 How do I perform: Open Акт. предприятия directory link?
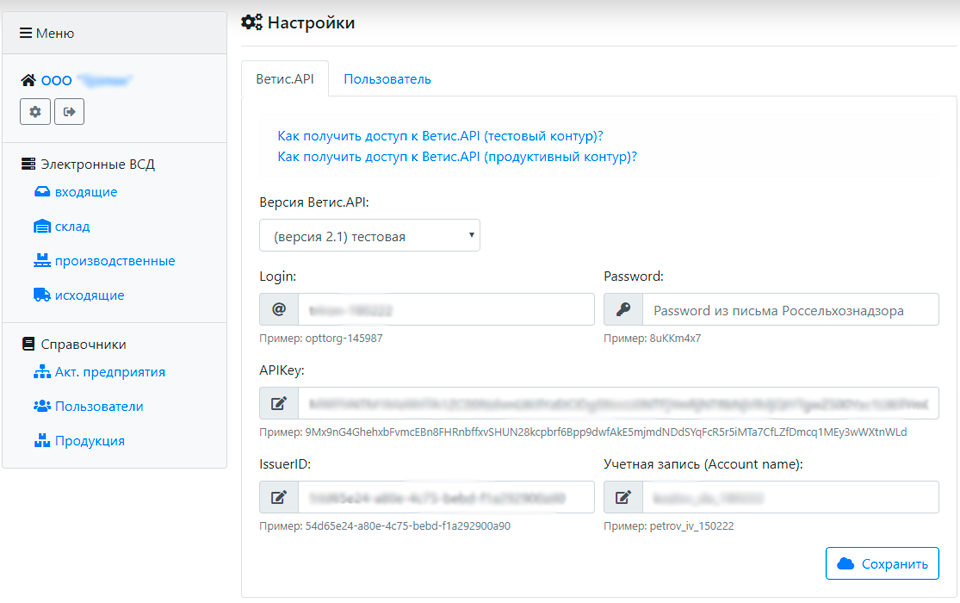click(110, 372)
